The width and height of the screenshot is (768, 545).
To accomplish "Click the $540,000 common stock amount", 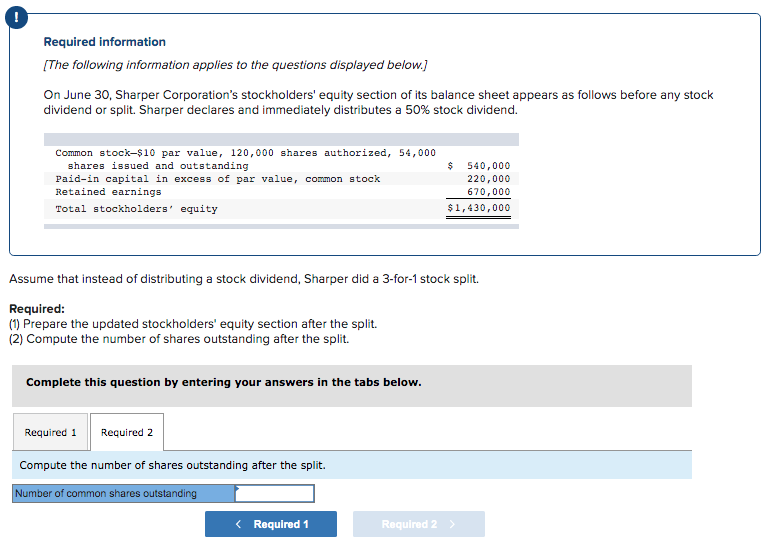I will pos(479,166).
